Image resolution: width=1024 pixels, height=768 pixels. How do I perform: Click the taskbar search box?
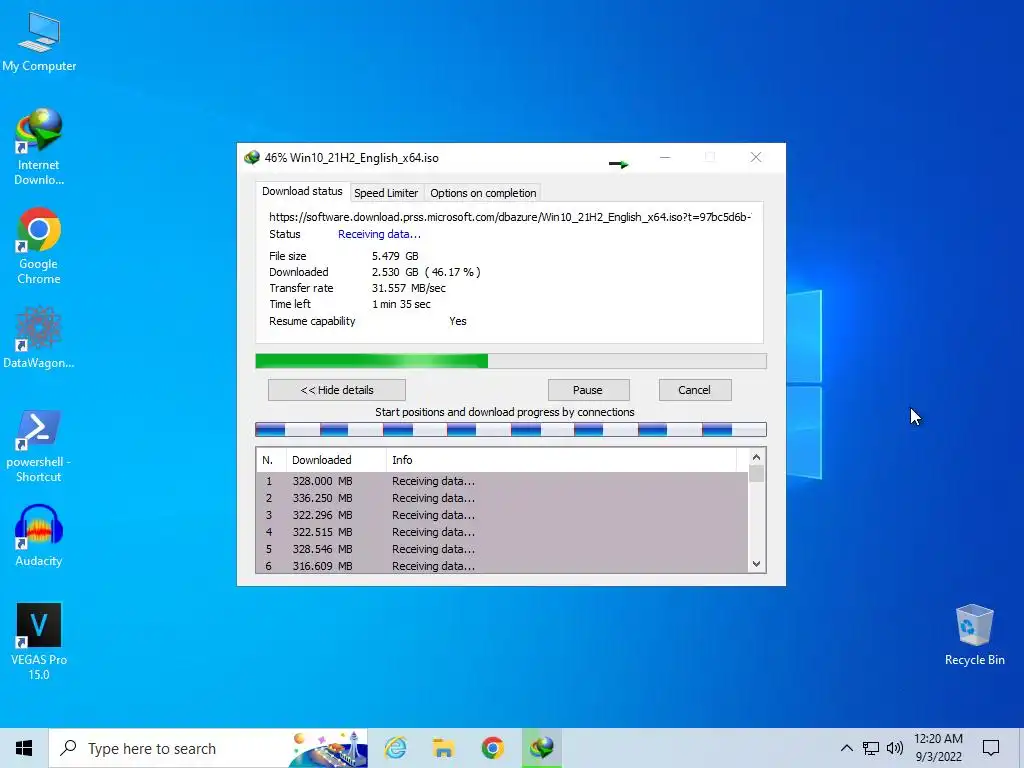[208, 748]
